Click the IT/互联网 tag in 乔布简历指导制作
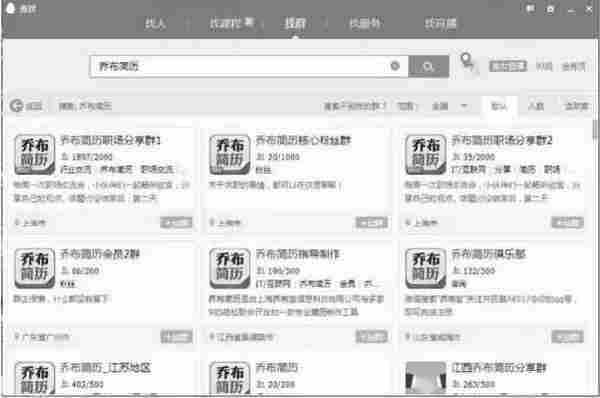Image resolution: width=600 pixels, height=398 pixels. click(x=274, y=284)
